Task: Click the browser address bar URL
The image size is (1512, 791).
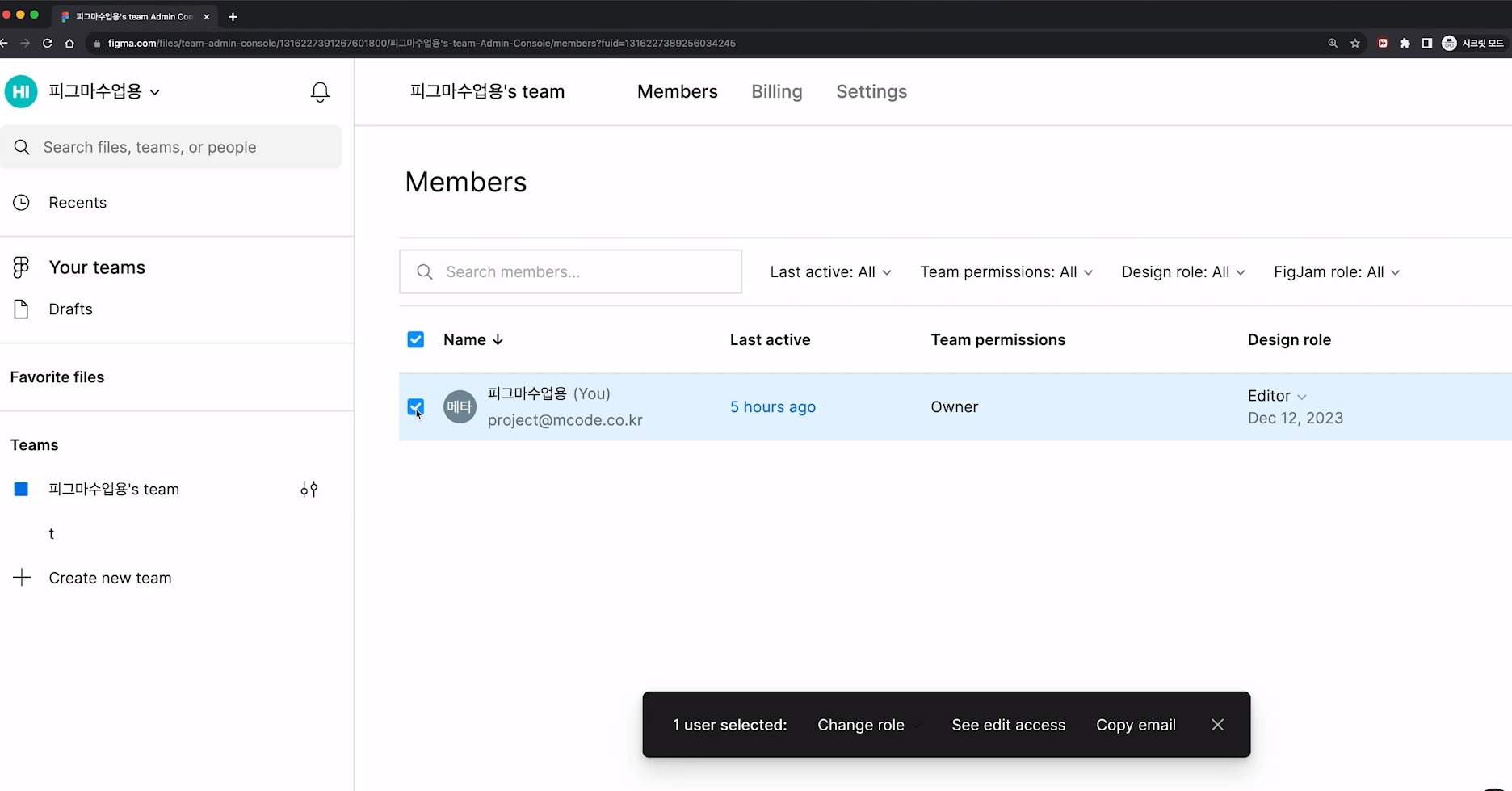Action: [422, 44]
